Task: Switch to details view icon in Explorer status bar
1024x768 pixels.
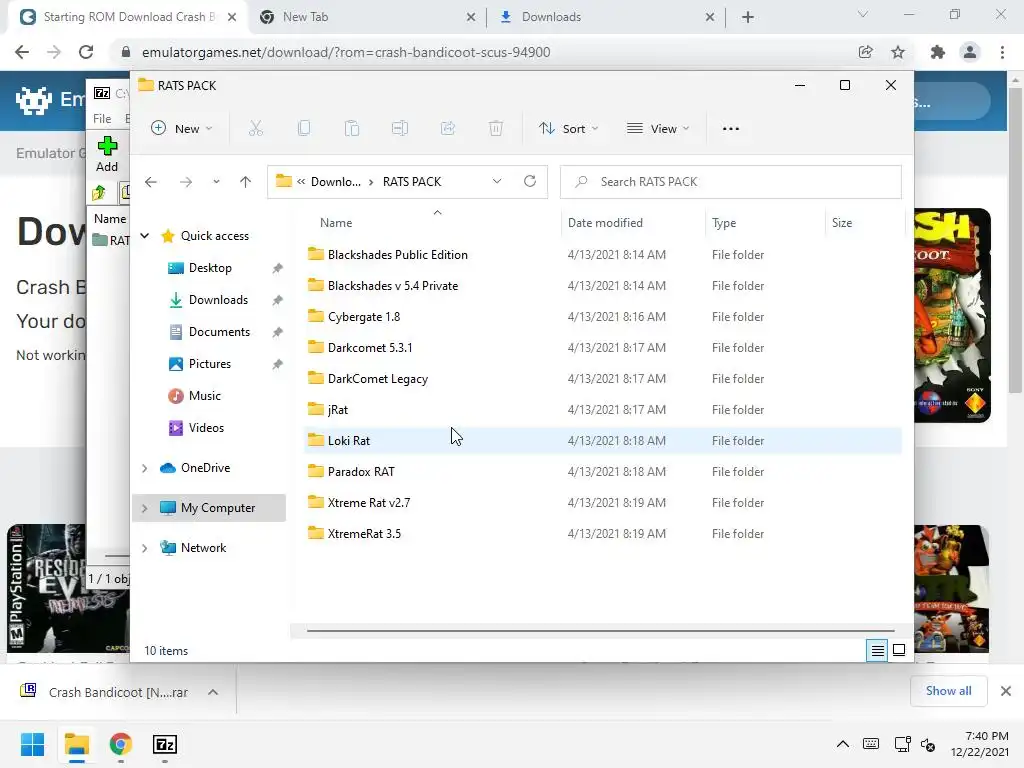Action: [x=877, y=650]
